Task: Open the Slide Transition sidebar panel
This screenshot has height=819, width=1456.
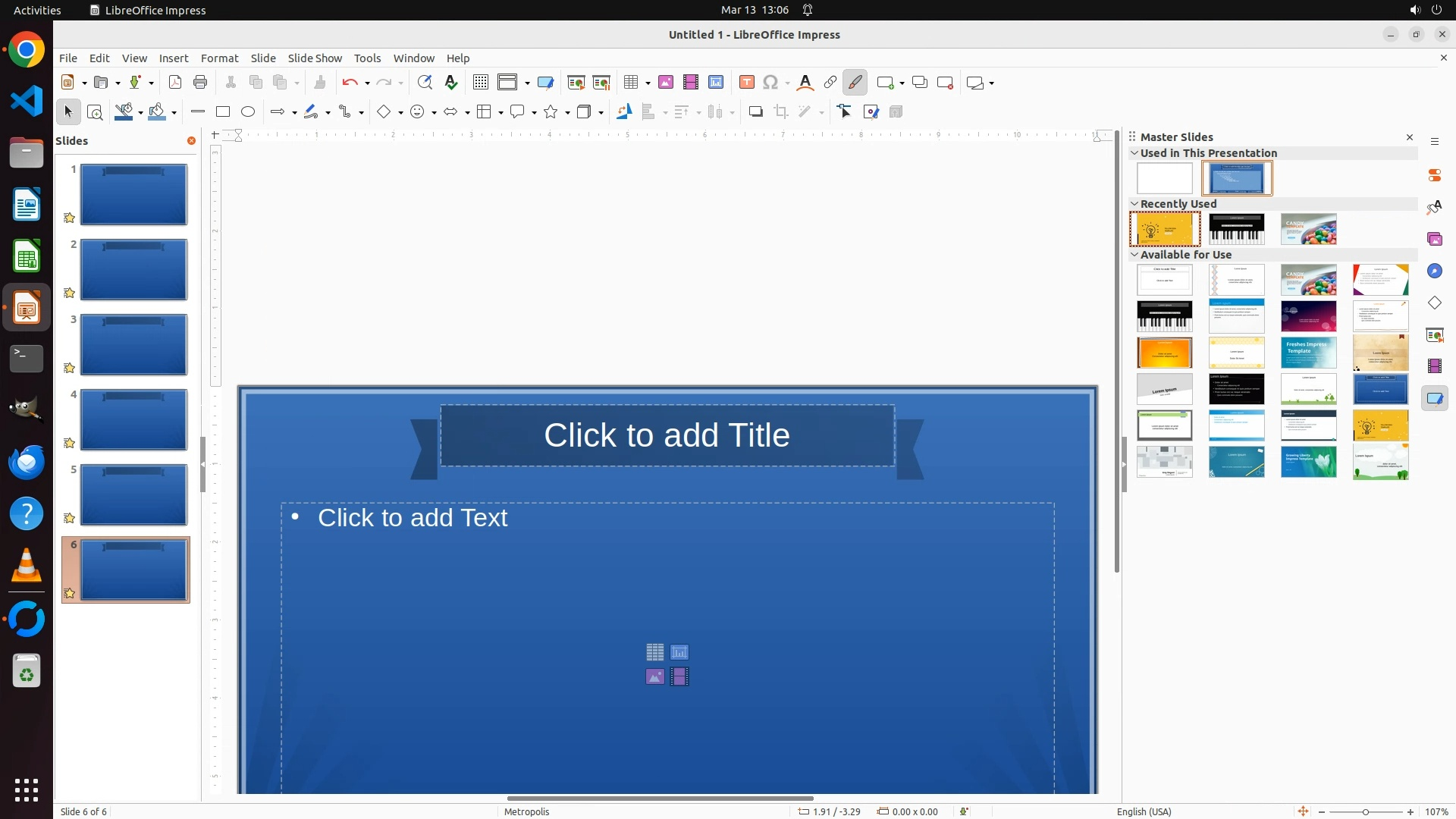Action: tap(1435, 334)
